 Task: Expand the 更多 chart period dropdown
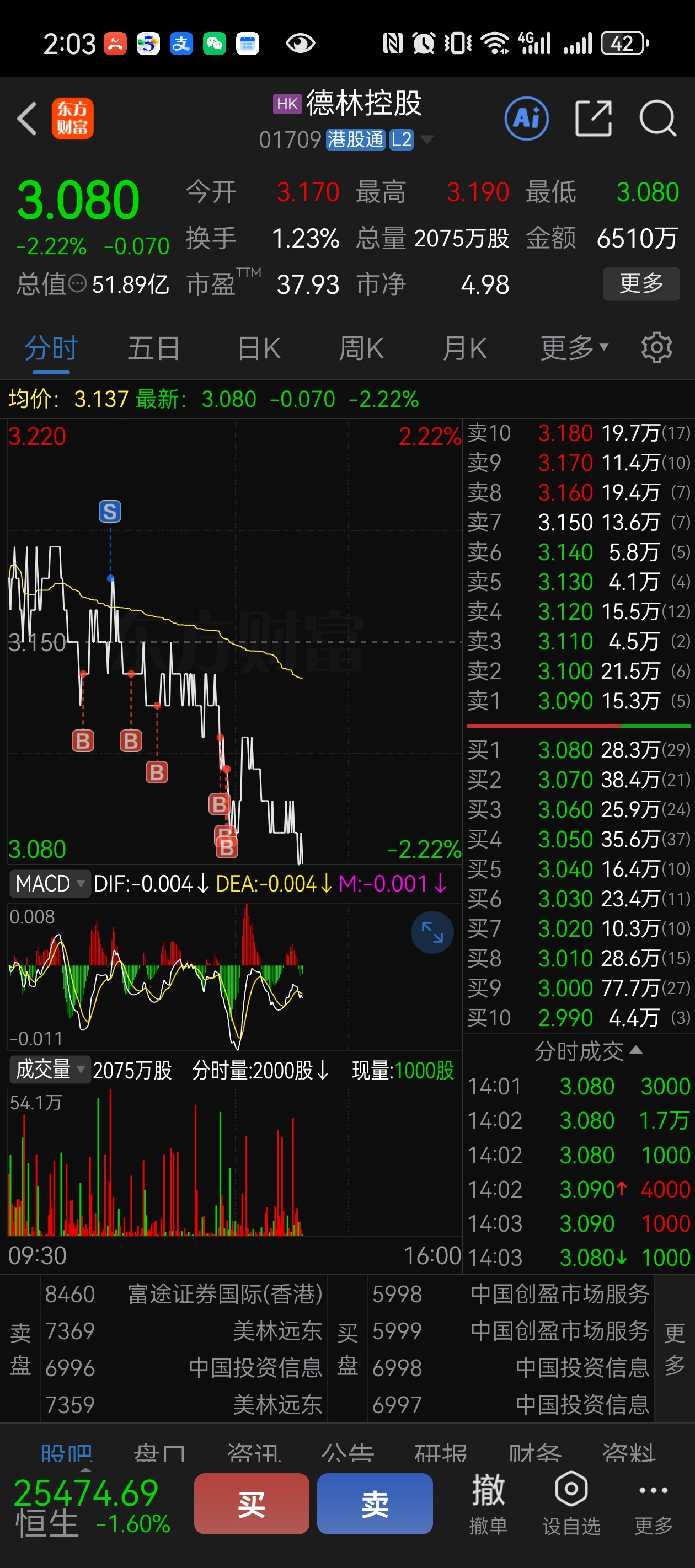click(574, 348)
